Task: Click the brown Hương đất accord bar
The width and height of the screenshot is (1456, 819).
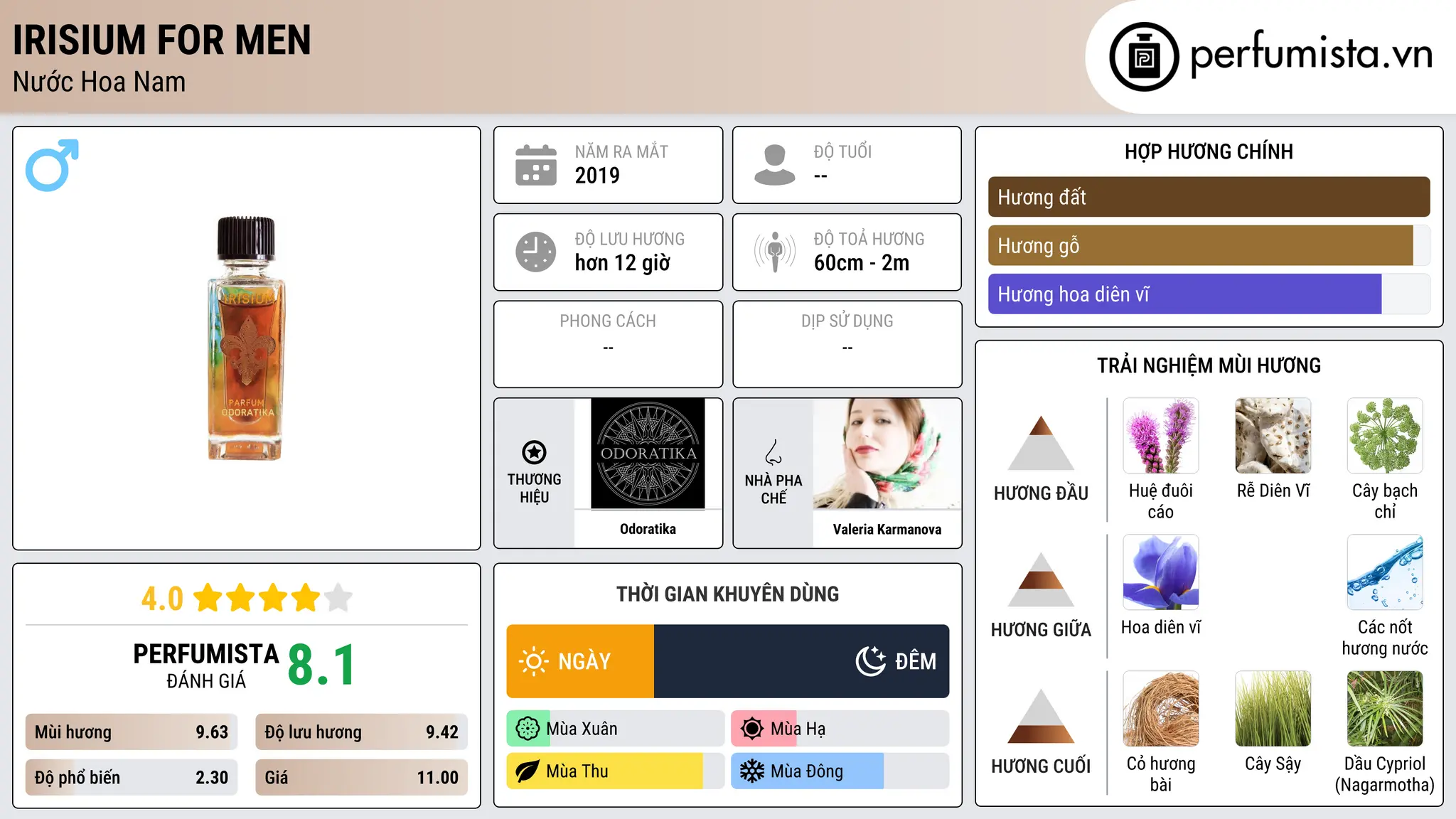Action: point(1209,197)
